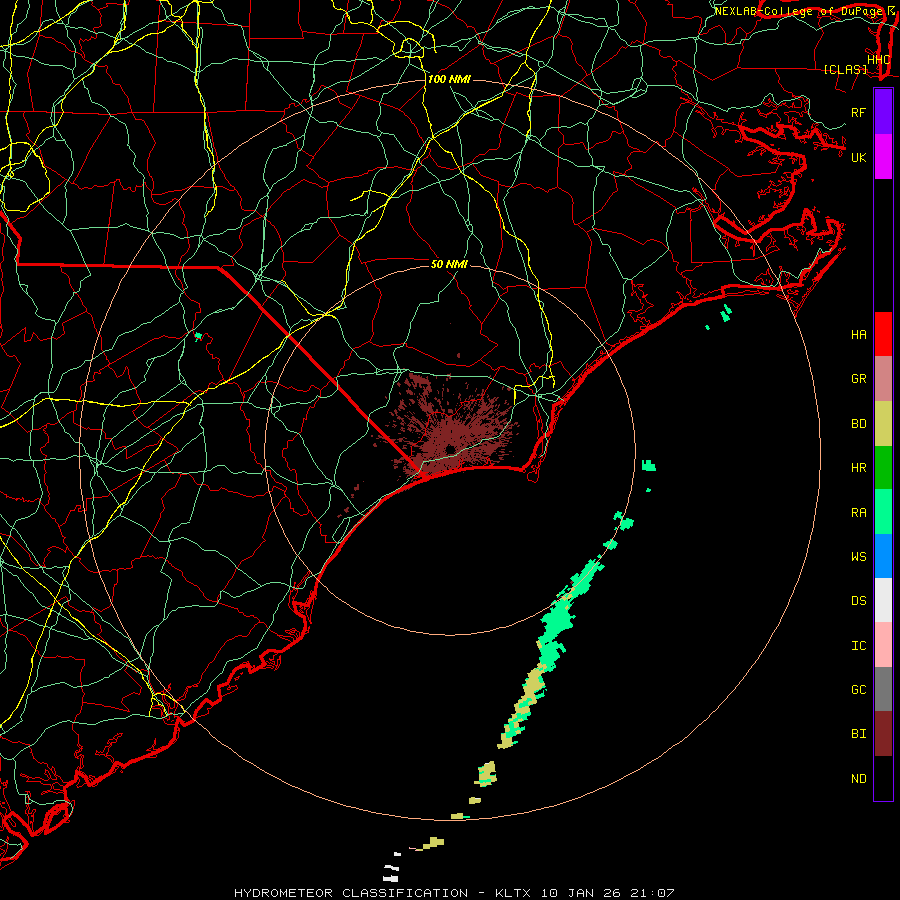Click the ND black legend swatch
The width and height of the screenshot is (900, 900).
point(883,778)
